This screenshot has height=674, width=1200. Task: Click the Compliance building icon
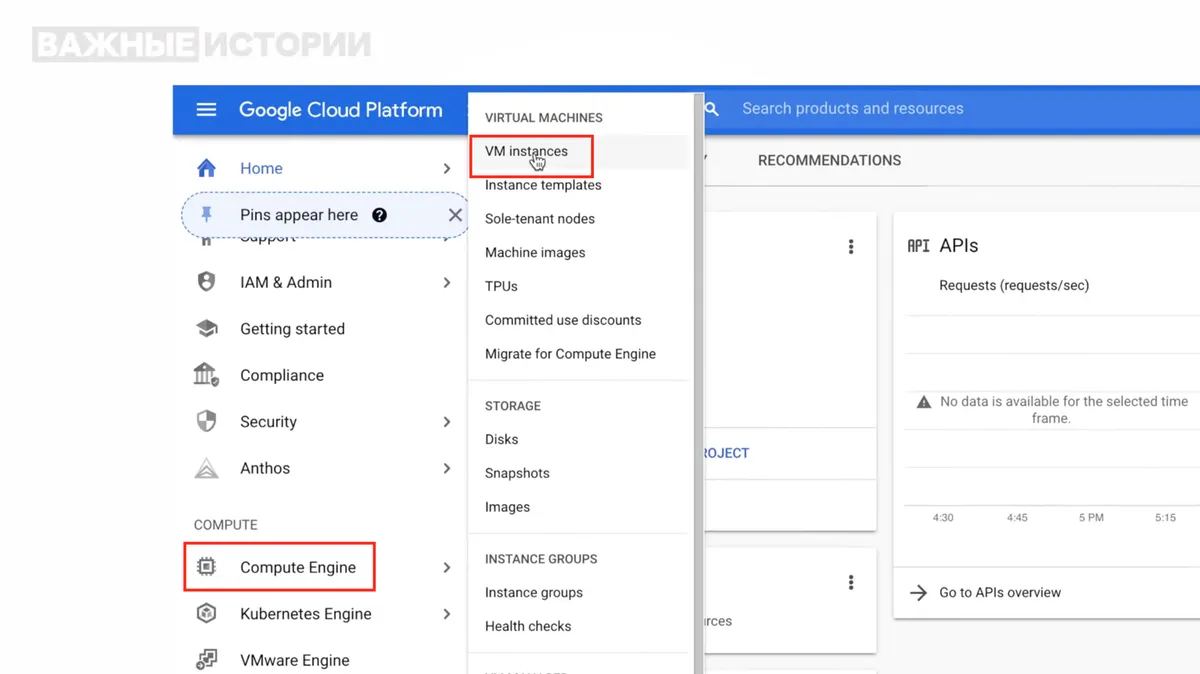206,375
